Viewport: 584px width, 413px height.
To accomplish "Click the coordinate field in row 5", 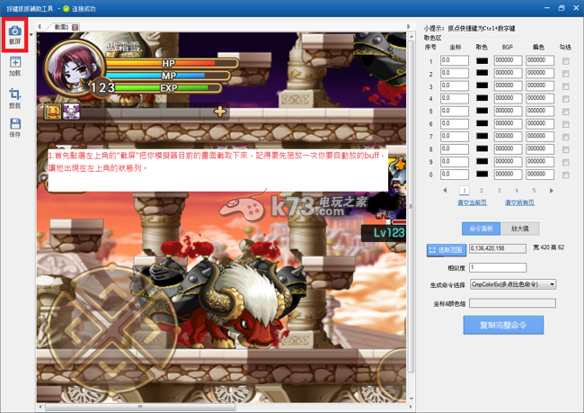I will tap(454, 111).
